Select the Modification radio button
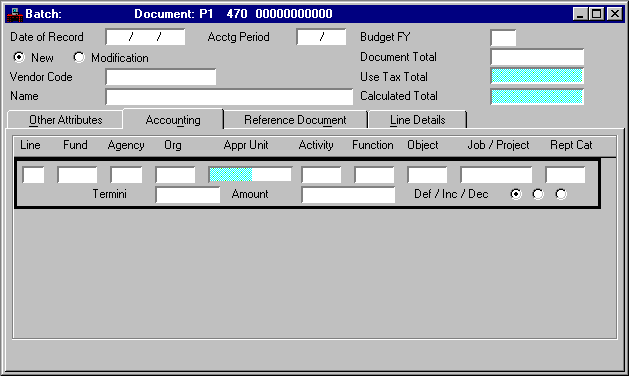The width and height of the screenshot is (629, 376). click(79, 57)
